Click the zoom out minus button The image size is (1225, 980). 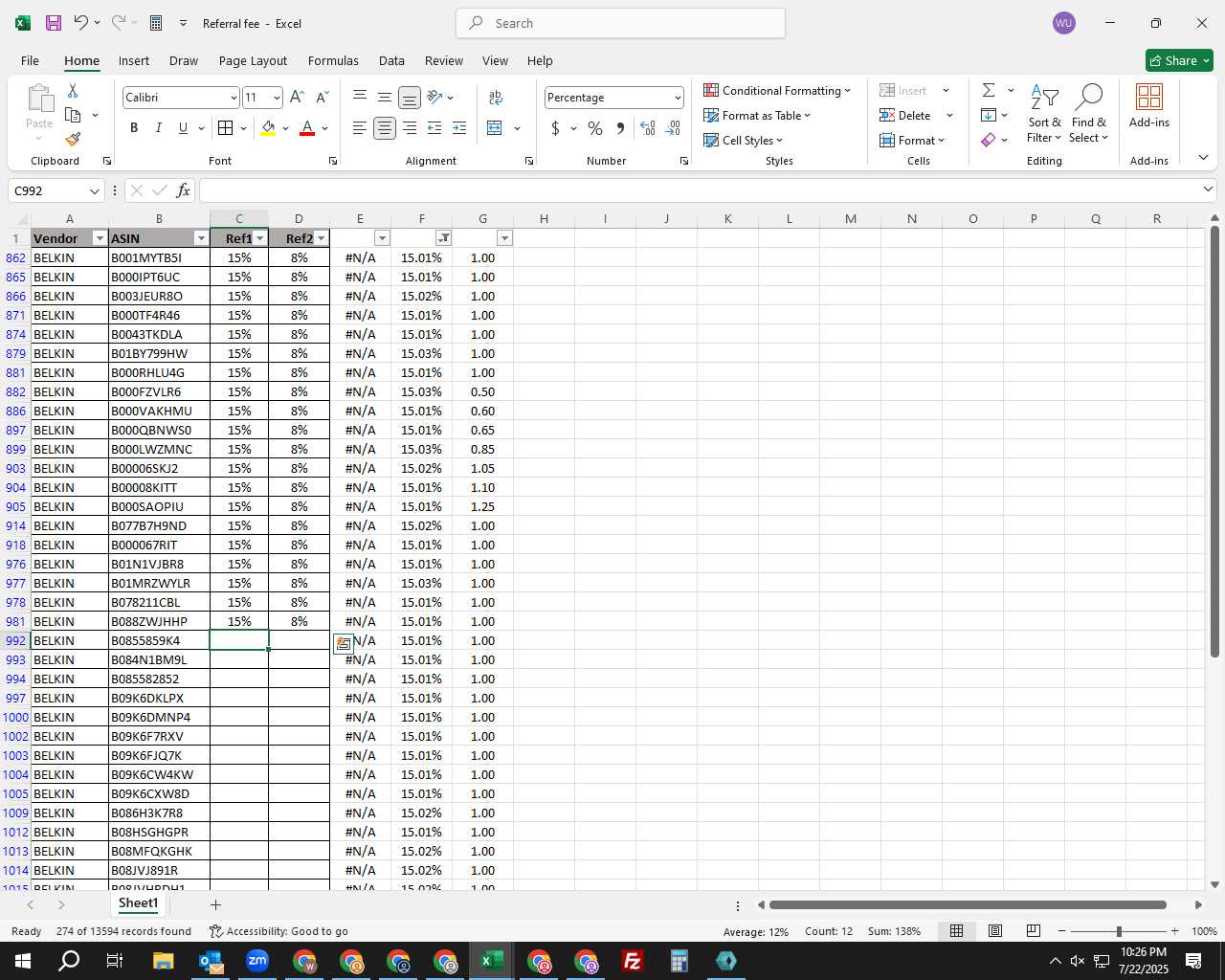1062,931
